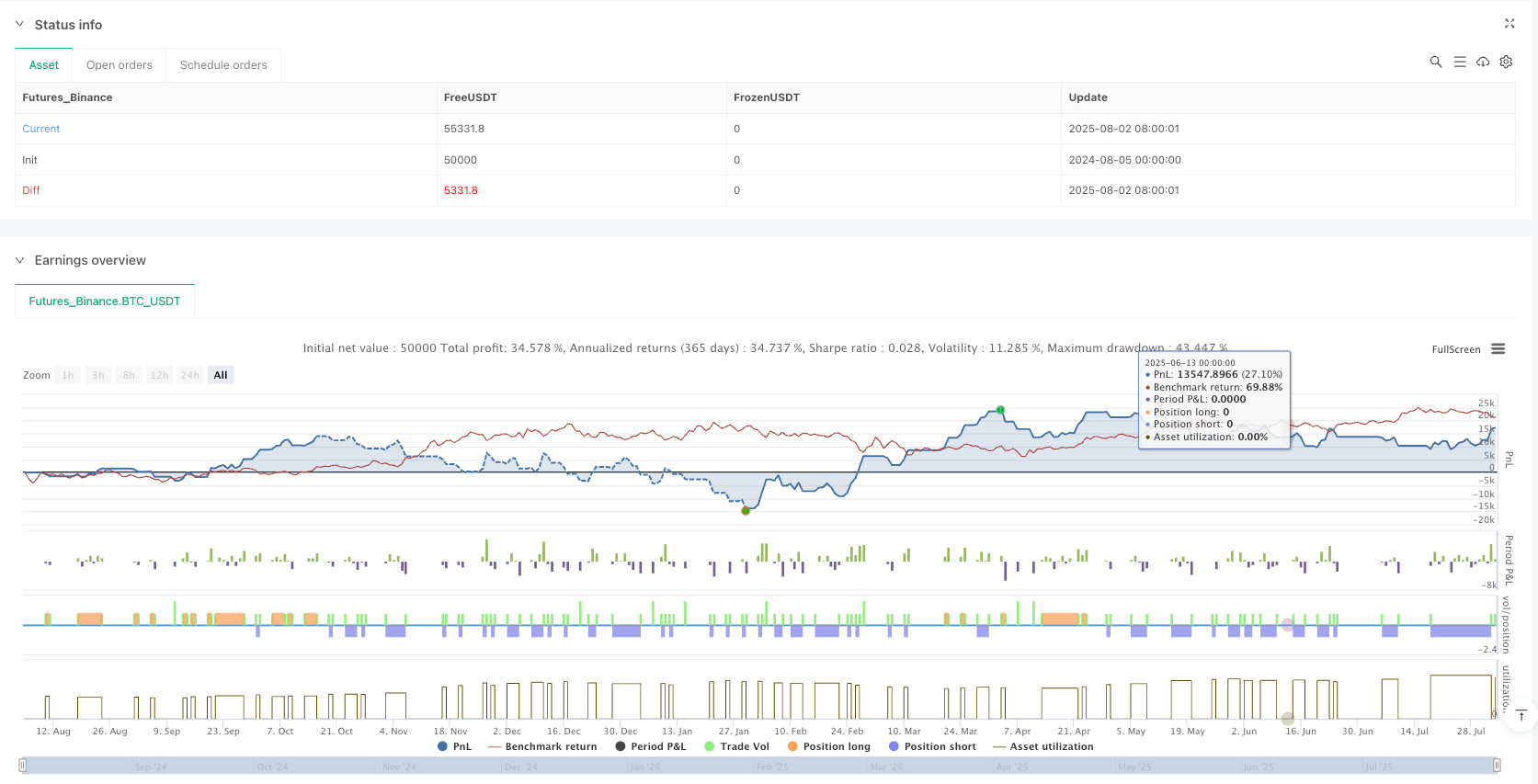Switch to the Open orders tab
Viewport: 1538px width, 784px height.
tap(120, 65)
